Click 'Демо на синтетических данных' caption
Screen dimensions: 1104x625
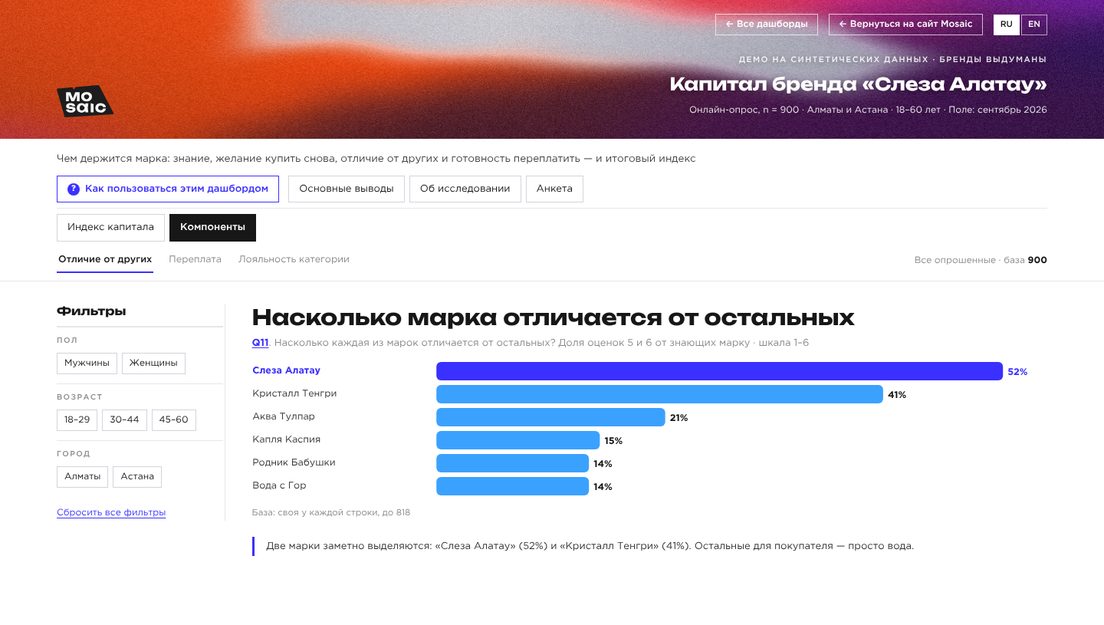[892, 59]
